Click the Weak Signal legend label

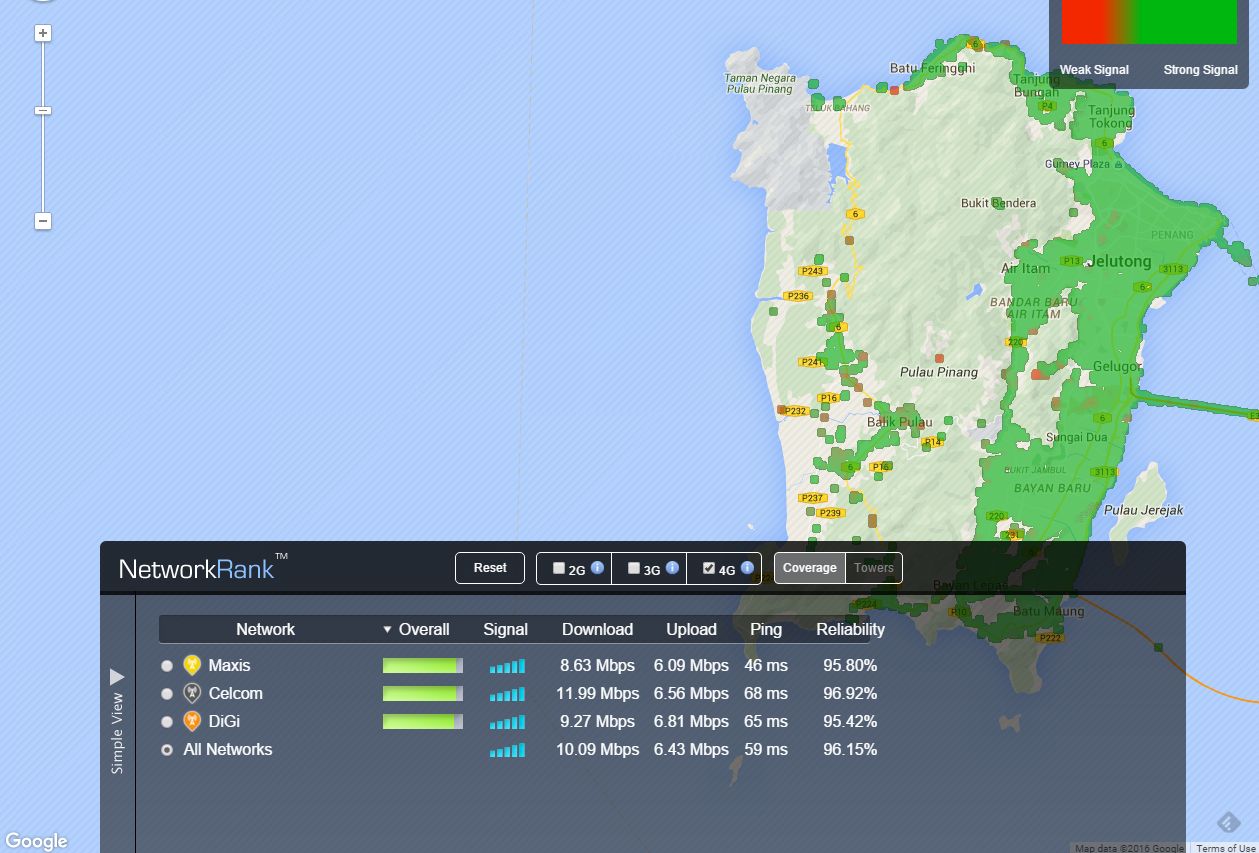1094,70
